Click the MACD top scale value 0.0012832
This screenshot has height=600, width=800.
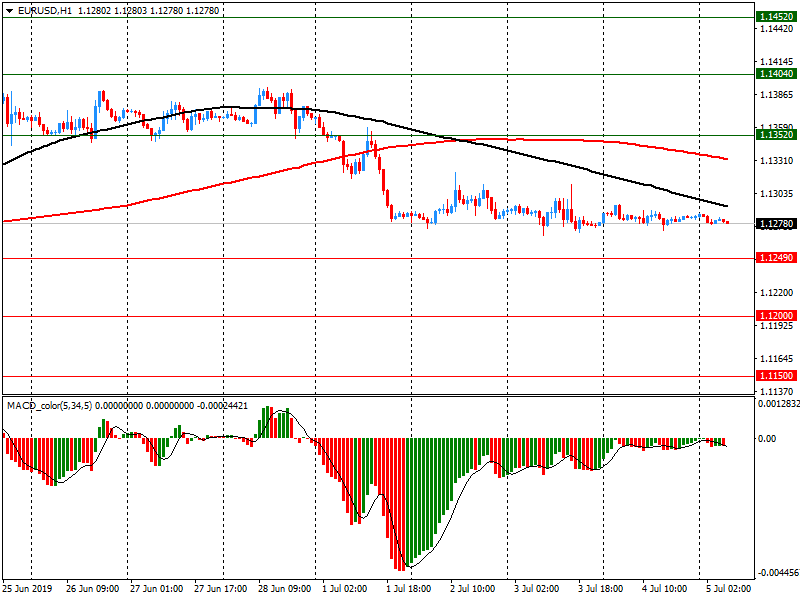click(779, 404)
